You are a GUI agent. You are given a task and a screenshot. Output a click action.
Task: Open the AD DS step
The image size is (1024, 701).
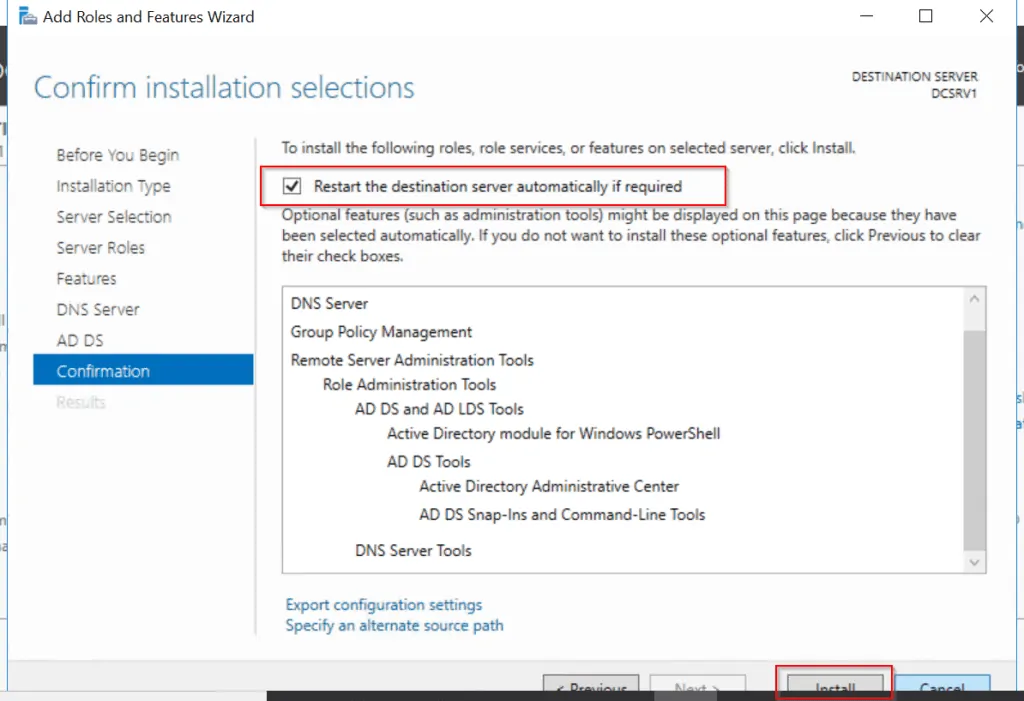coord(80,340)
